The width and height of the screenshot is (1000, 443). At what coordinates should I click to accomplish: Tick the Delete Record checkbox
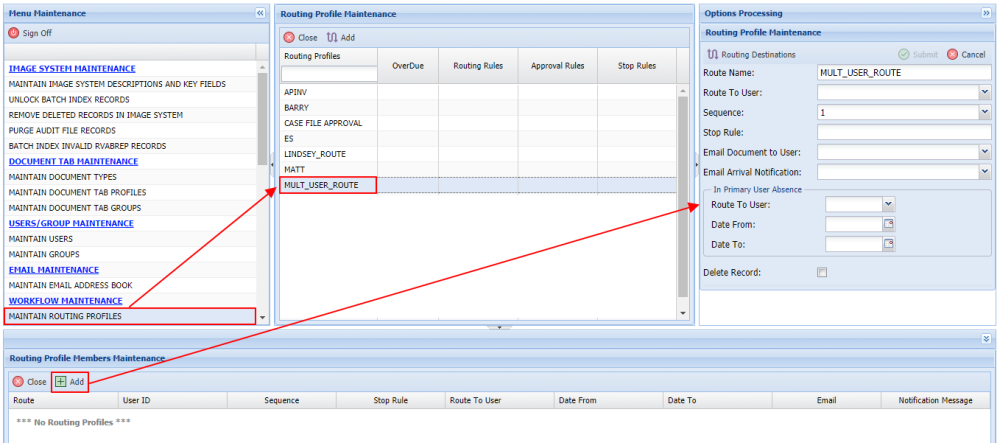click(x=822, y=272)
